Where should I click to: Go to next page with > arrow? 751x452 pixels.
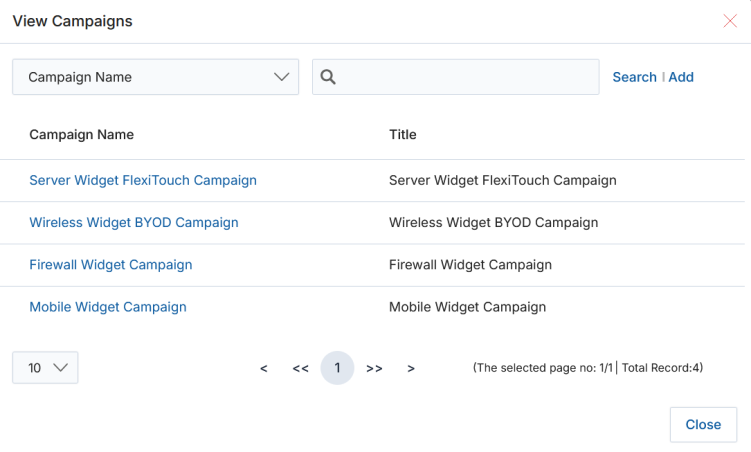(411, 368)
